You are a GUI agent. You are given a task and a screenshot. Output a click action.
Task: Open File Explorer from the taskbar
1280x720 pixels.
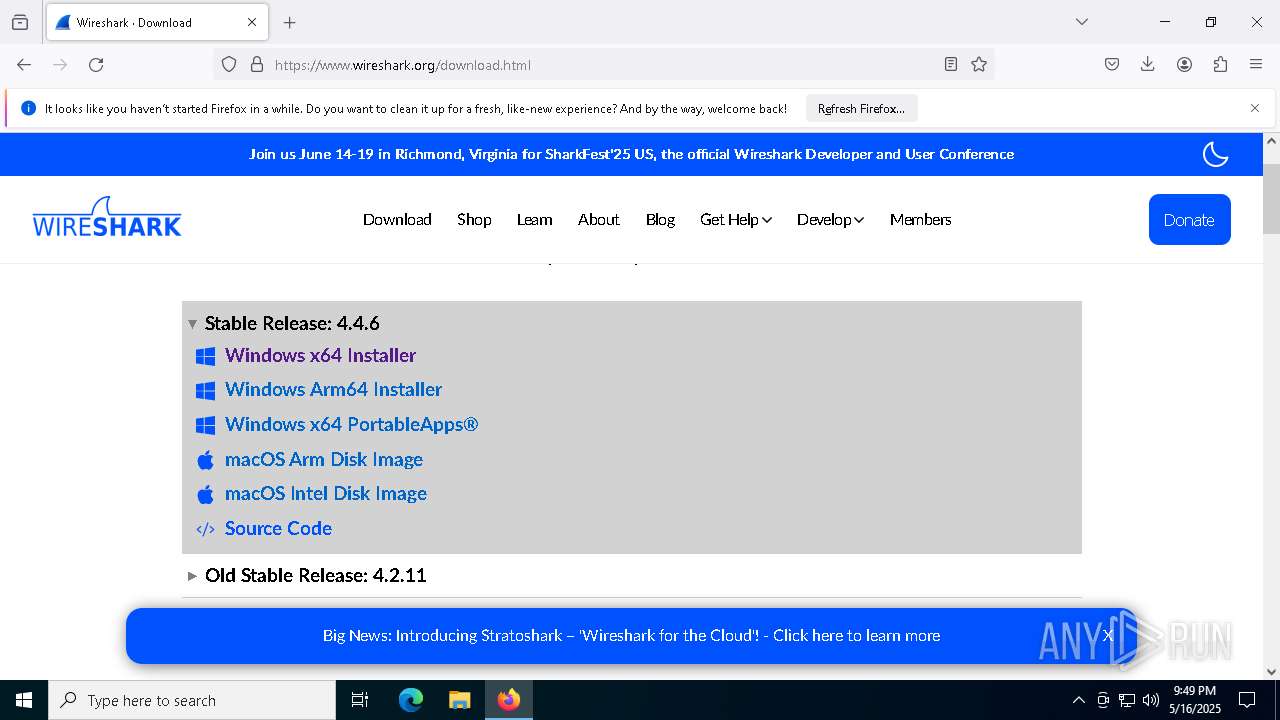point(459,700)
